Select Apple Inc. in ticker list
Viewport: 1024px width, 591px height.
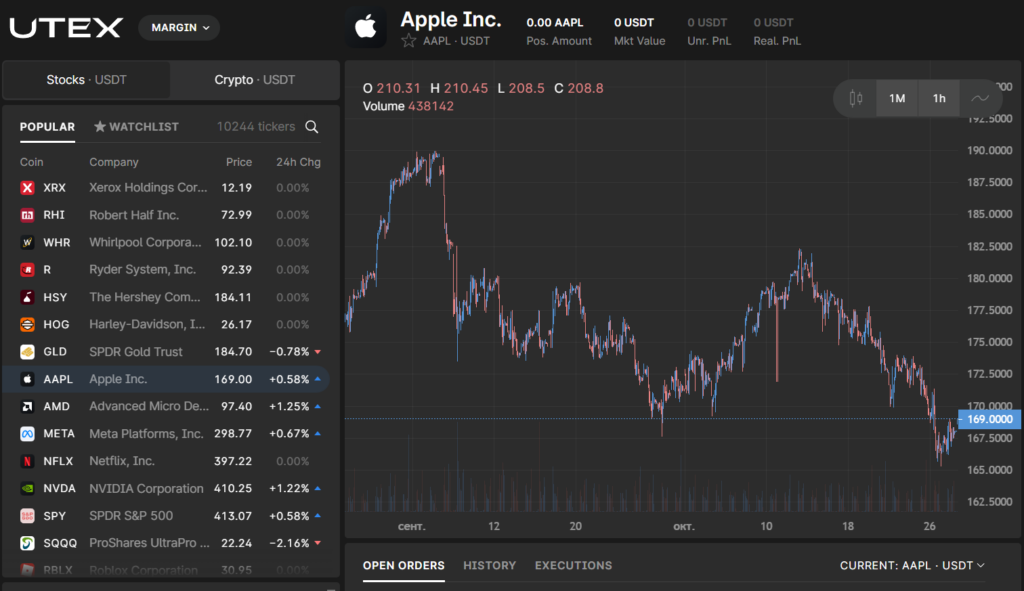point(166,379)
